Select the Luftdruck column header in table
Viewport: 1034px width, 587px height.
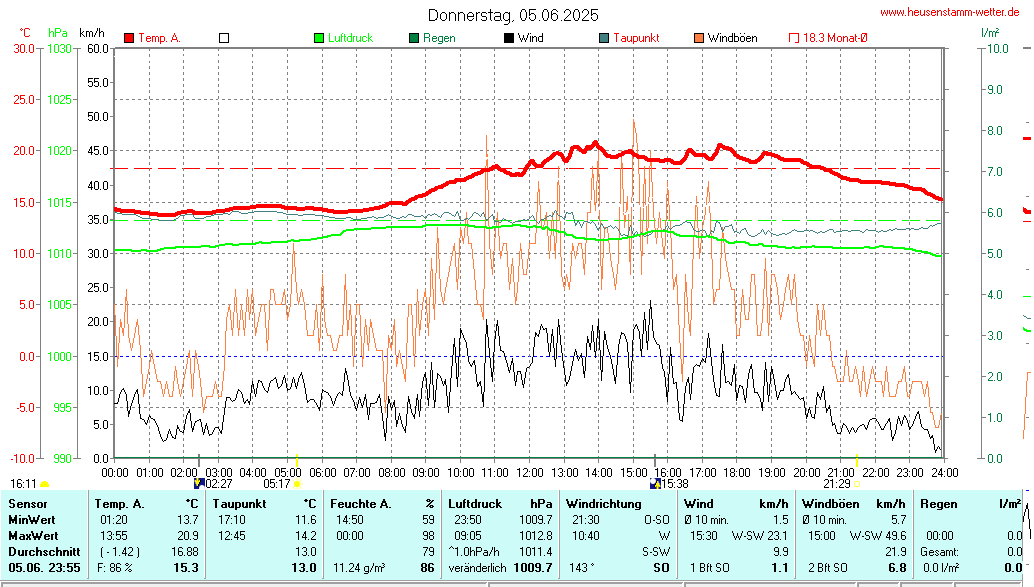(474, 504)
